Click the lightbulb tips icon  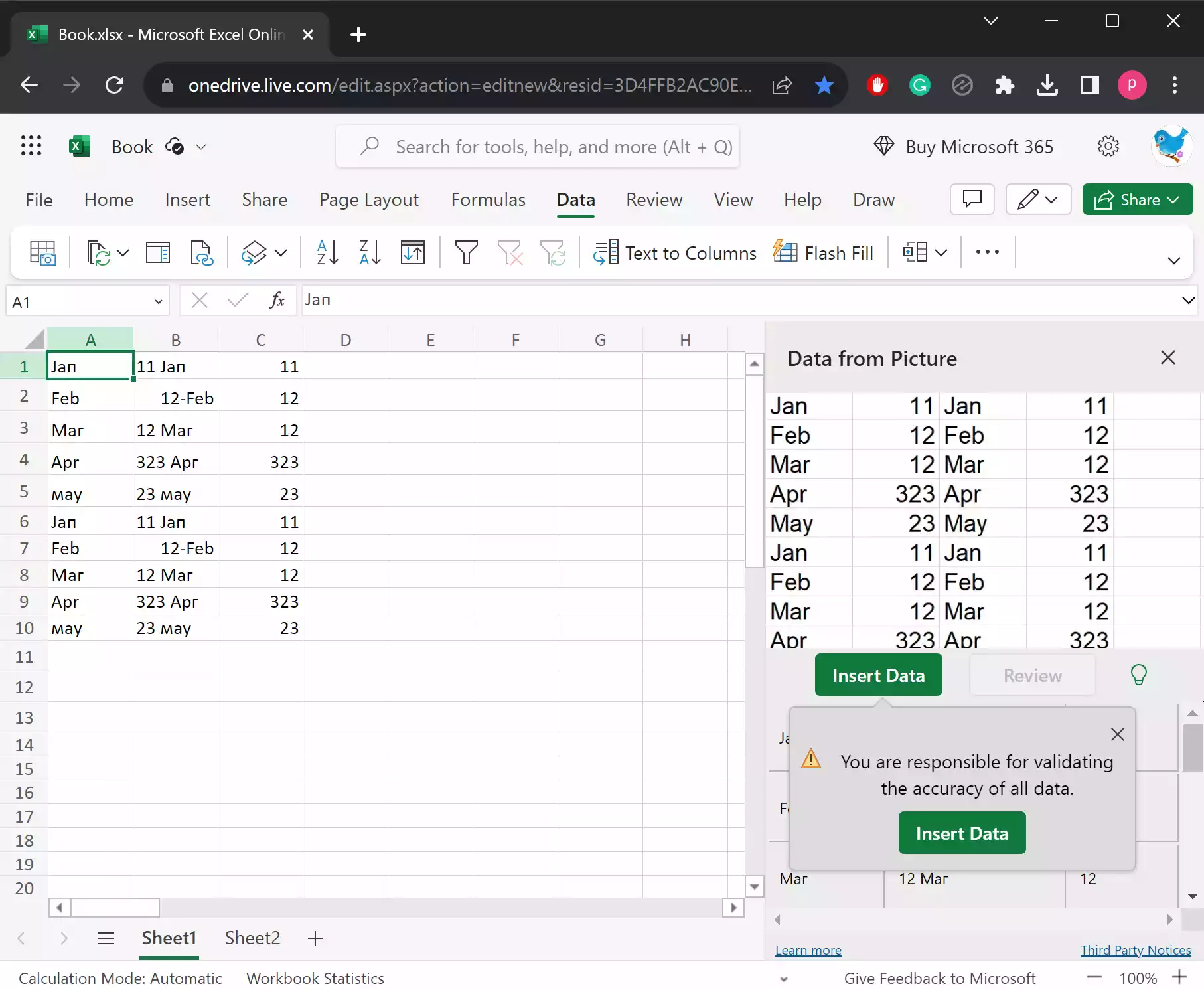click(x=1139, y=675)
